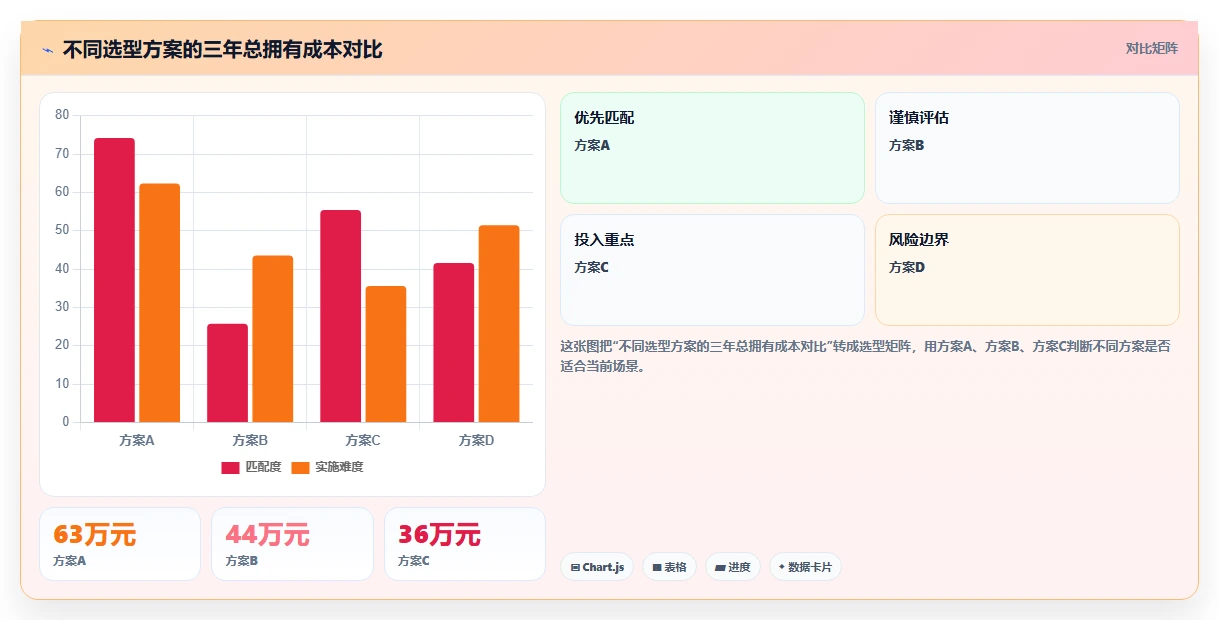
Task: Click the orange 实施难度 bar for 方案B
Action: [x=273, y=339]
